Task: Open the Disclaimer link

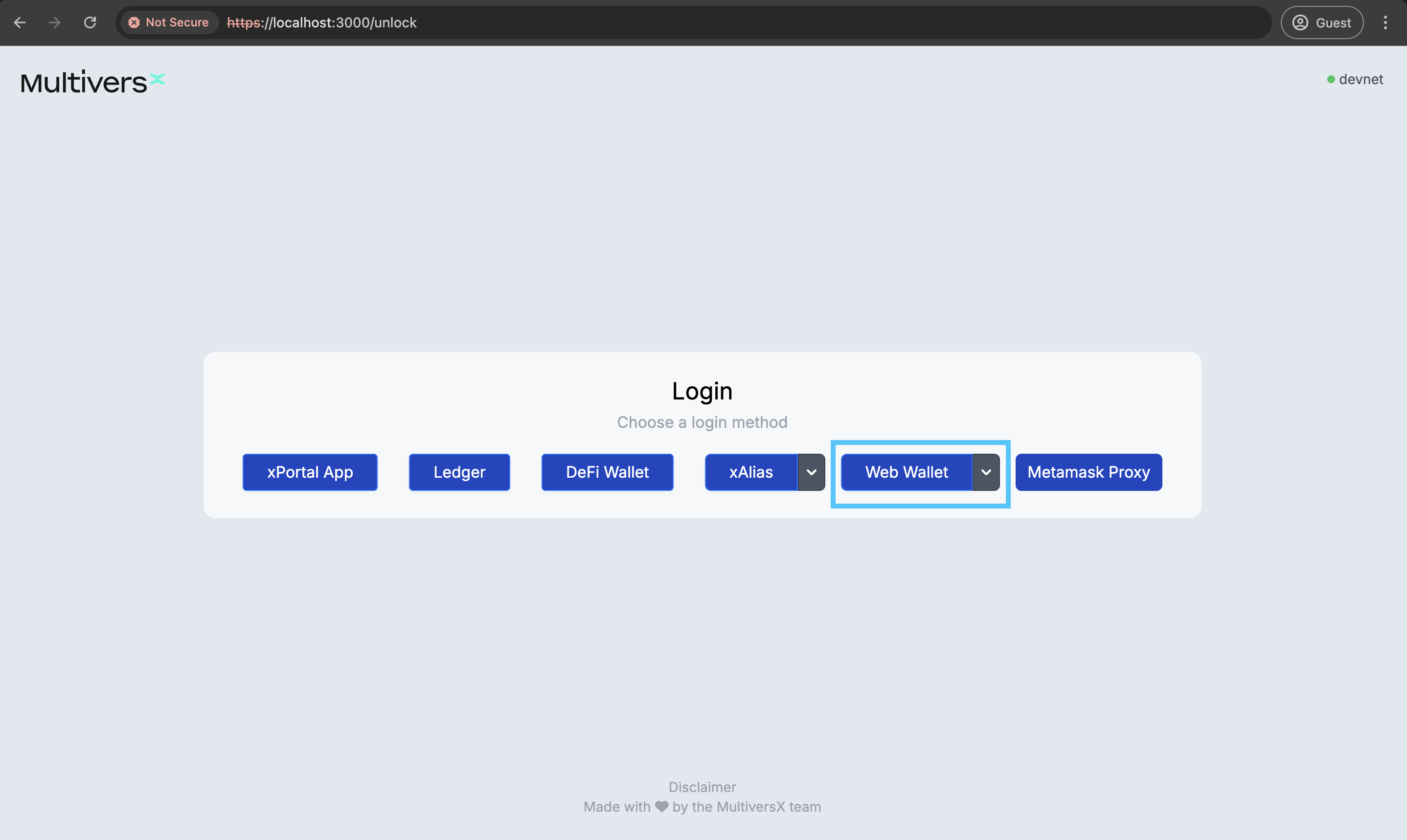Action: coord(702,787)
